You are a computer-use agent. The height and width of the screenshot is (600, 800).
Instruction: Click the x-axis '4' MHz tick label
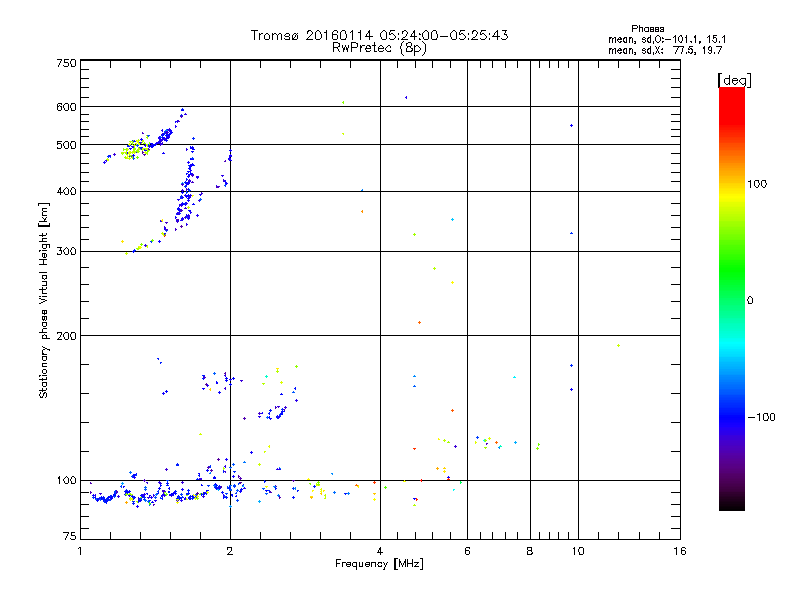(380, 551)
